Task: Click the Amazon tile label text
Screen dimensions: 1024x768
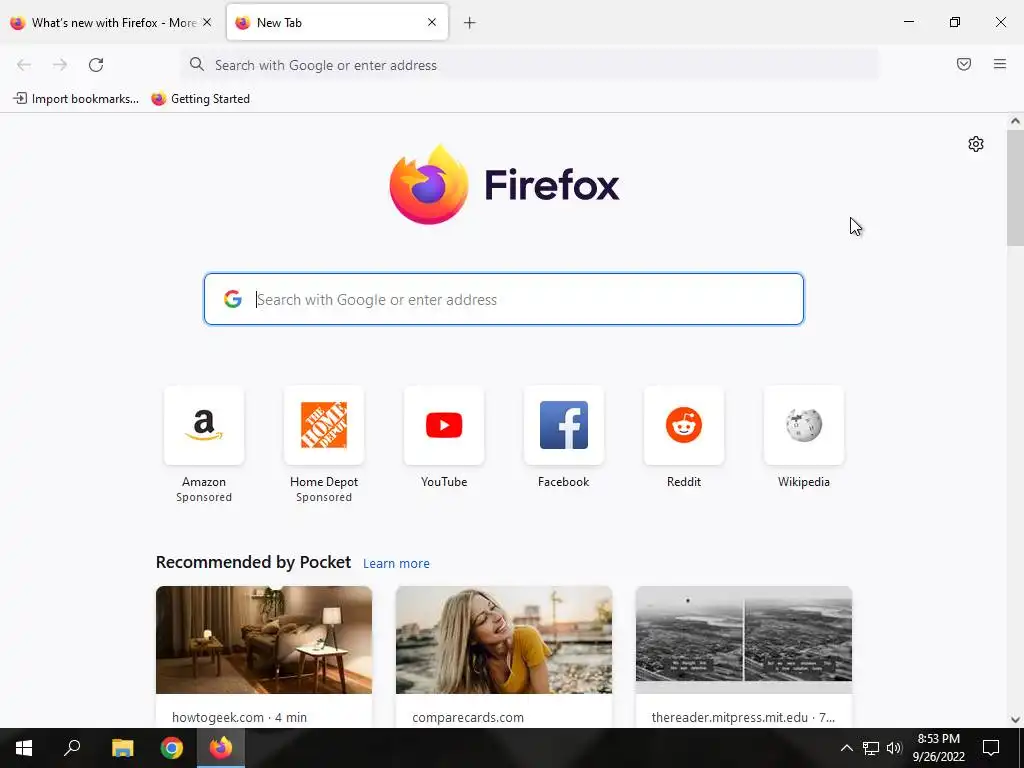Action: (204, 482)
